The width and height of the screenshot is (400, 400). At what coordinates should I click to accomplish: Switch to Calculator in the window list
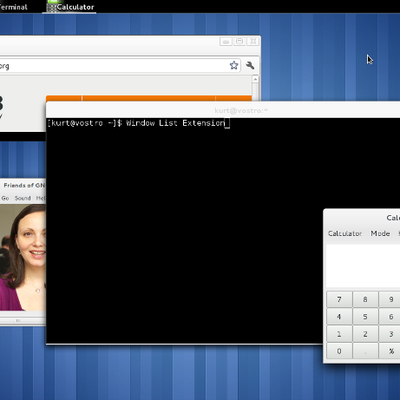pos(70,7)
